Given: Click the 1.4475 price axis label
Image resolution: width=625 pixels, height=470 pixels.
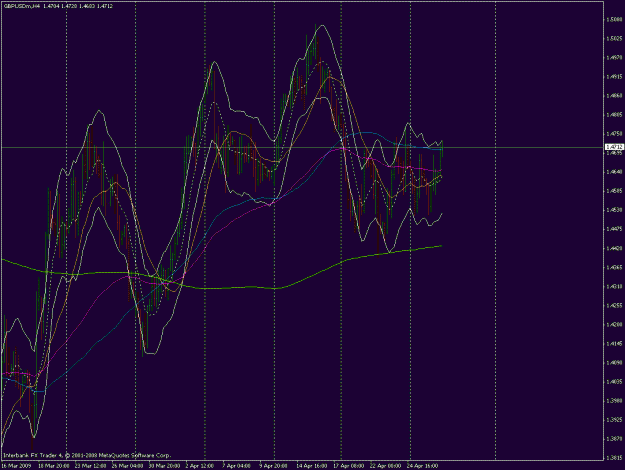Looking at the screenshot, I should 614,229.
